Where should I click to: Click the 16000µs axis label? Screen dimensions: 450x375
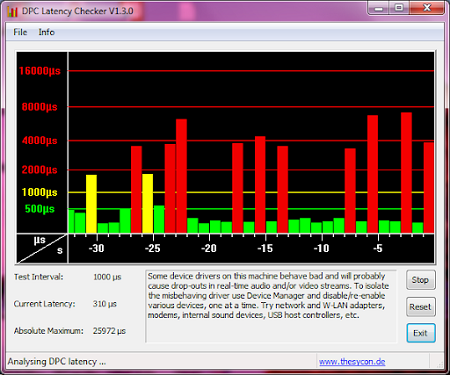[40, 71]
